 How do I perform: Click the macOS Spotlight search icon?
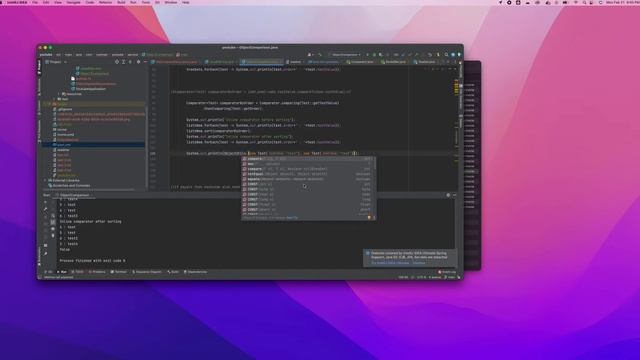pos(584,2)
